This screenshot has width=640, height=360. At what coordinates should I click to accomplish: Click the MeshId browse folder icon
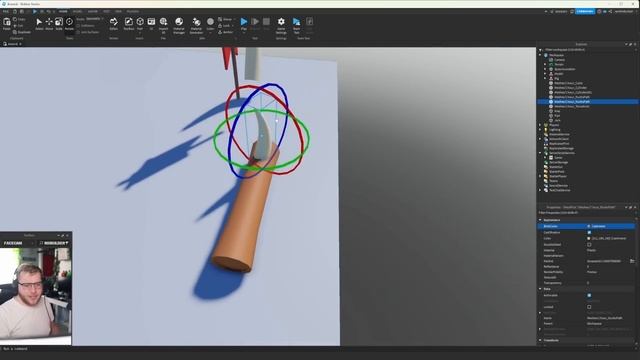(632, 261)
